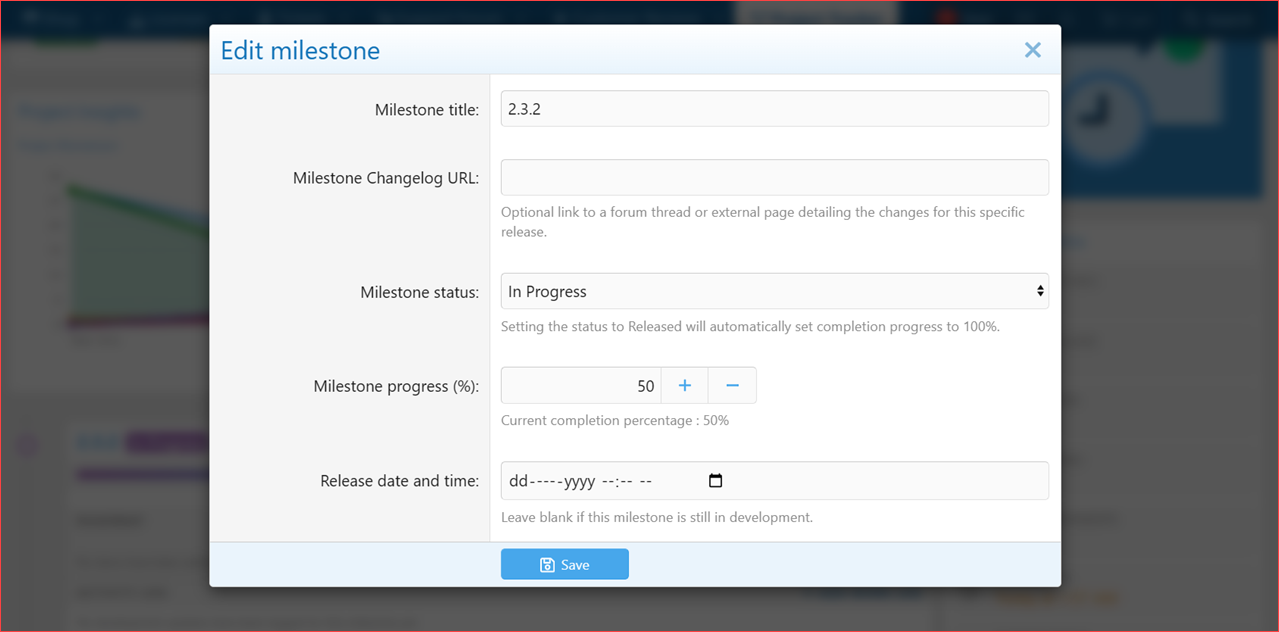This screenshot has height=632, width=1279.
Task: Click 'Leave blank if this milestone' hint text
Action: tap(657, 517)
